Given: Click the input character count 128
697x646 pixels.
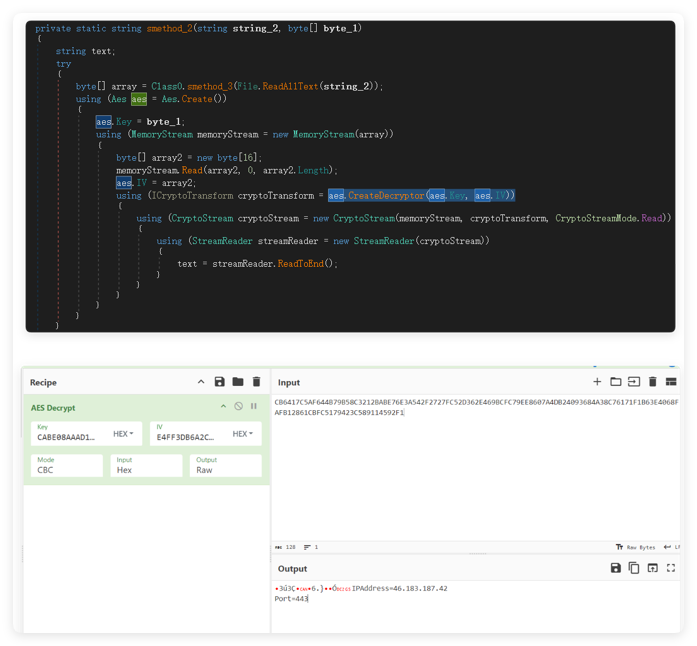Looking at the screenshot, I should coord(286,547).
